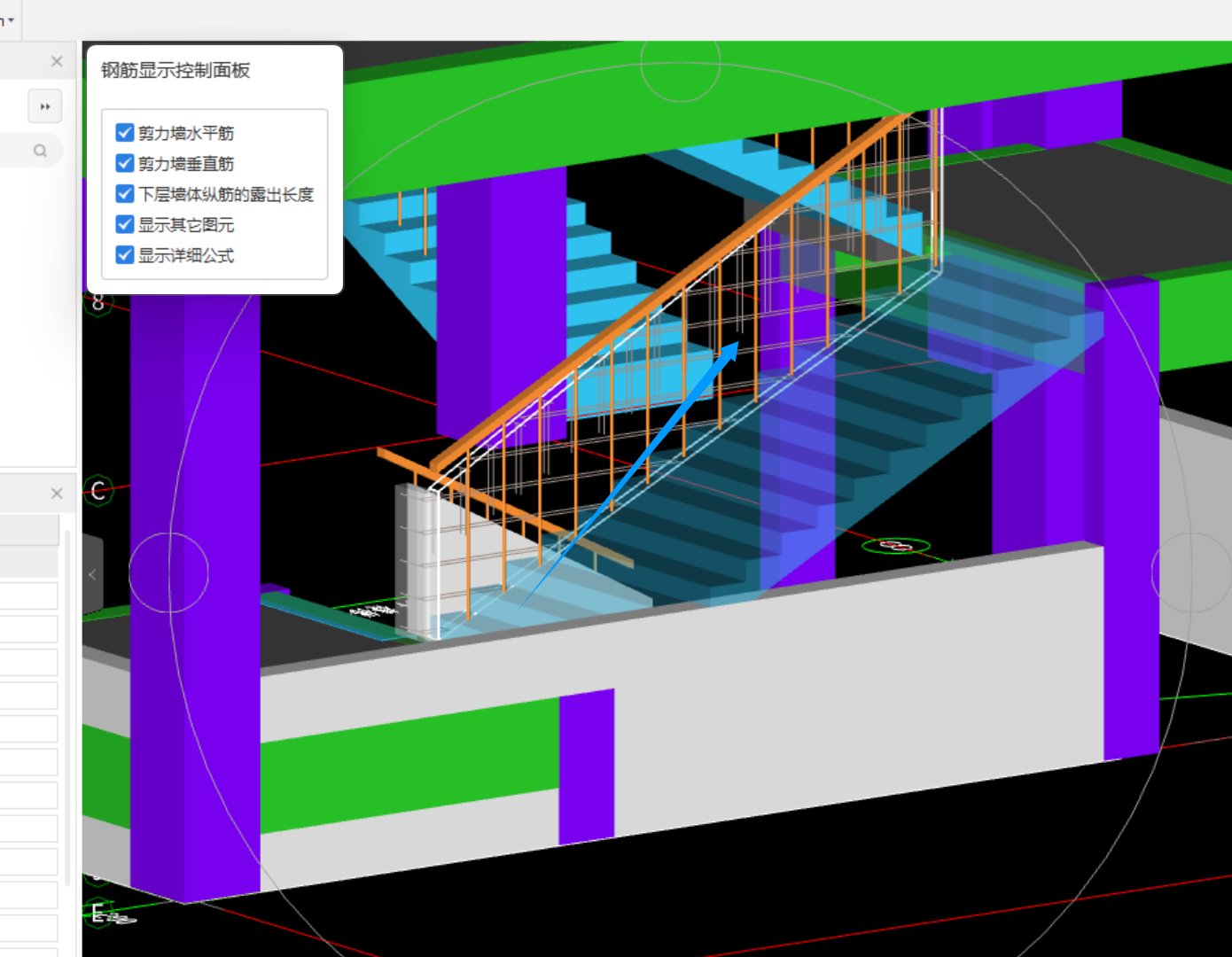Select axis label 8 in viewport

click(x=97, y=302)
